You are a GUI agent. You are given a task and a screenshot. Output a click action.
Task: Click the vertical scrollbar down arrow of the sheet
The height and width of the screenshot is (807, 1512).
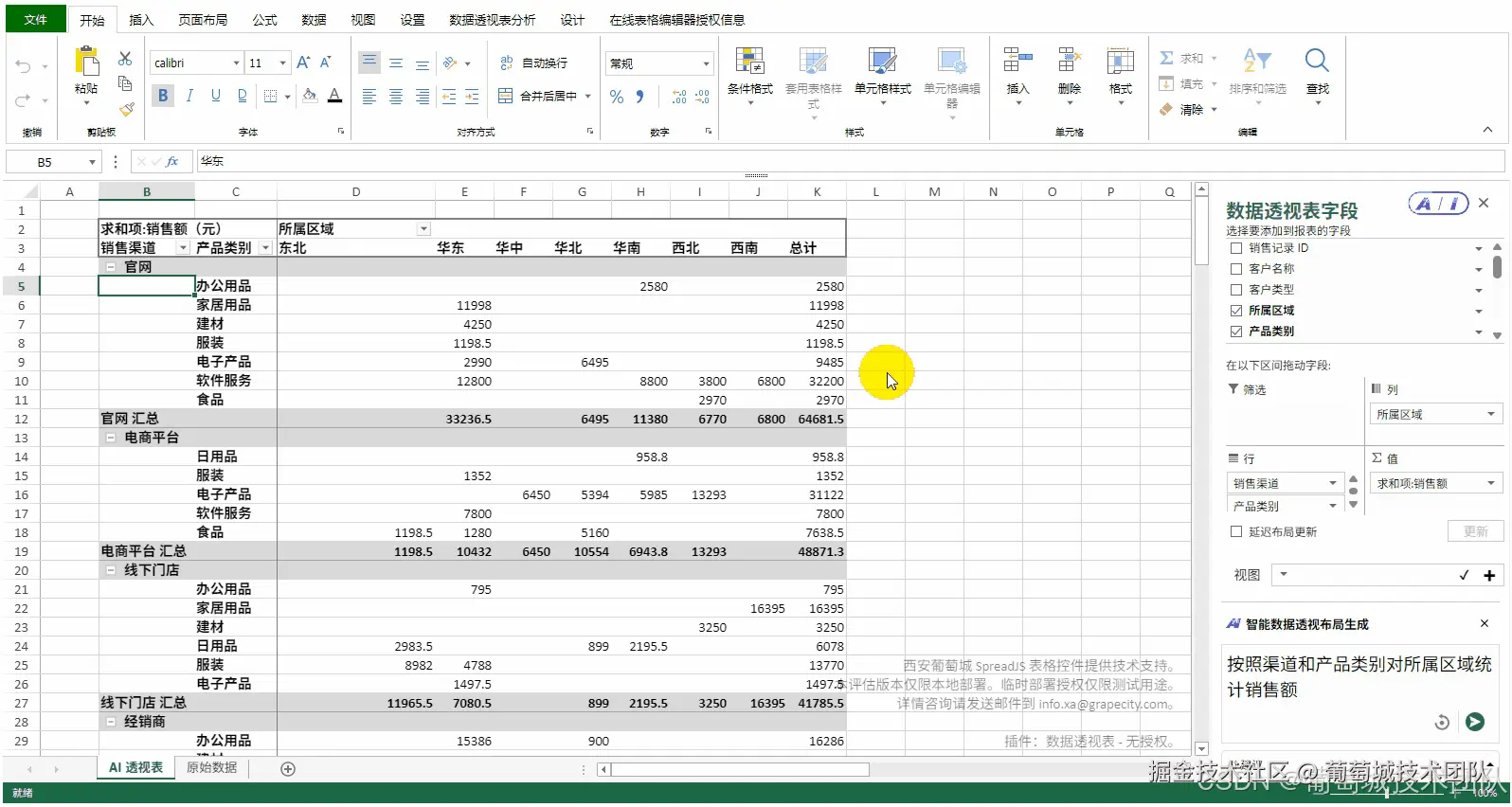click(x=1201, y=748)
